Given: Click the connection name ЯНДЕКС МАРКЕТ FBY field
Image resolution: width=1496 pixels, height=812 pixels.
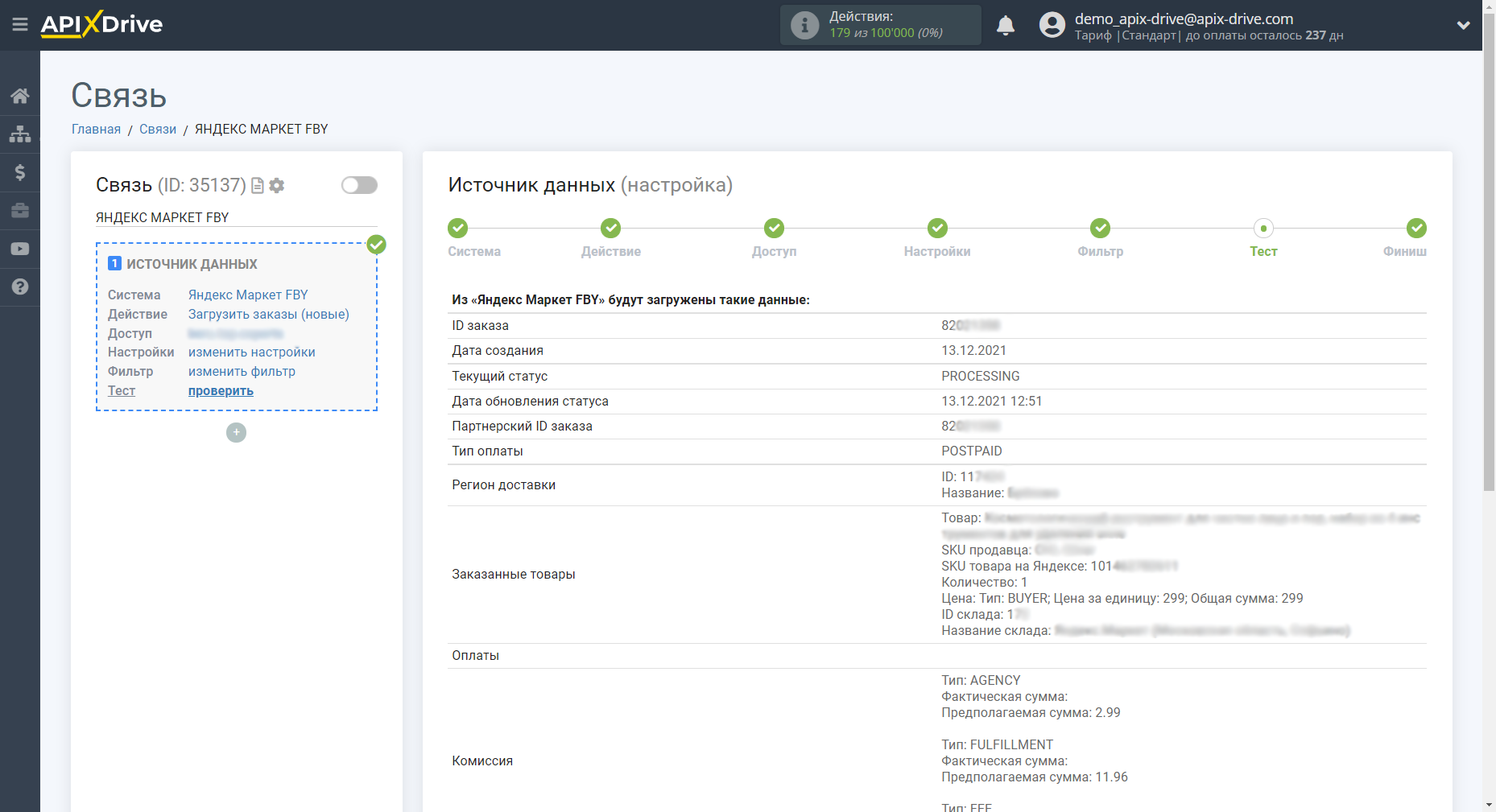Looking at the screenshot, I should coord(236,217).
